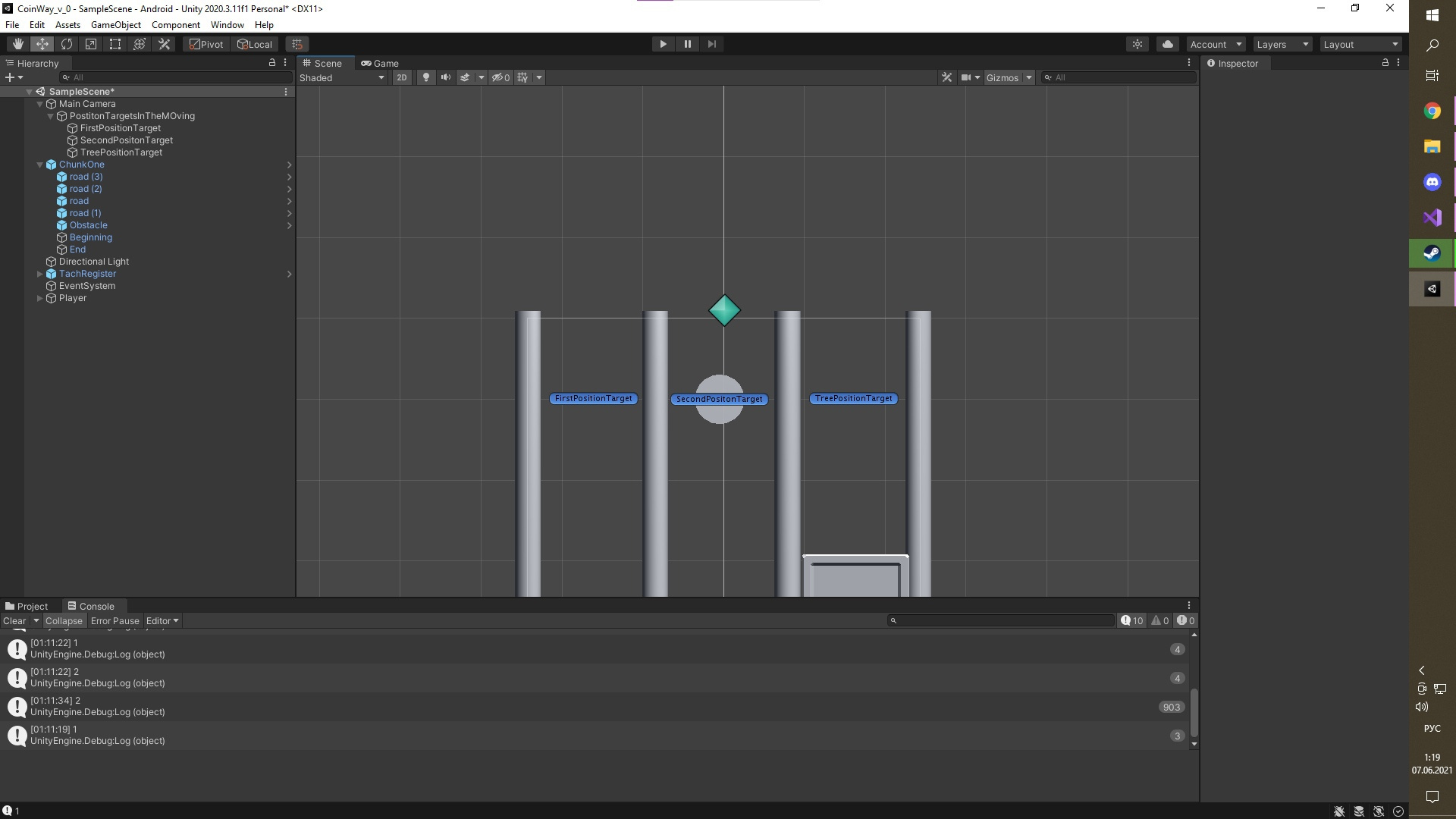Toggle scene audio

[x=445, y=77]
